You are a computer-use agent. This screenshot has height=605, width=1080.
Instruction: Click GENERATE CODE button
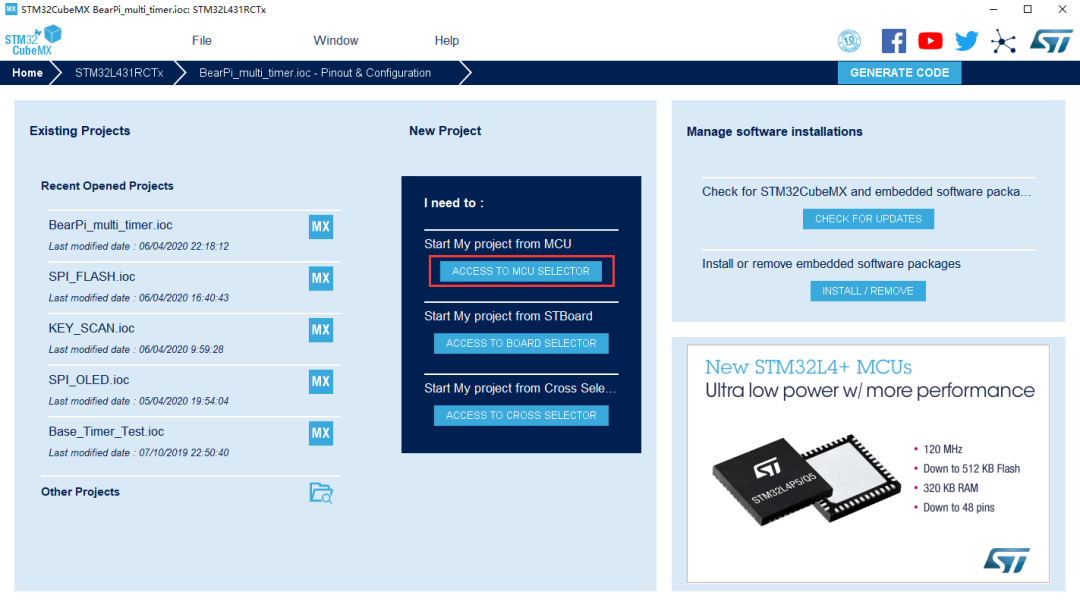tap(899, 72)
